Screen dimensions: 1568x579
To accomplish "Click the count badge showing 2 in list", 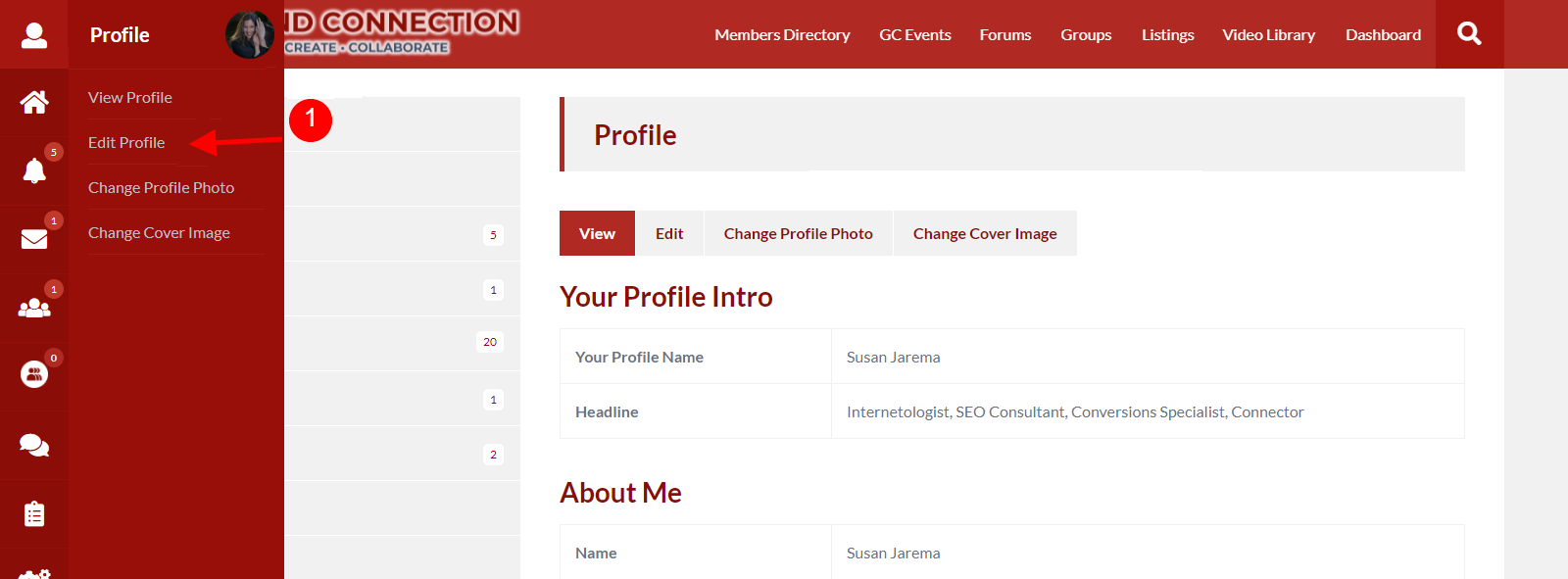I will [x=493, y=455].
